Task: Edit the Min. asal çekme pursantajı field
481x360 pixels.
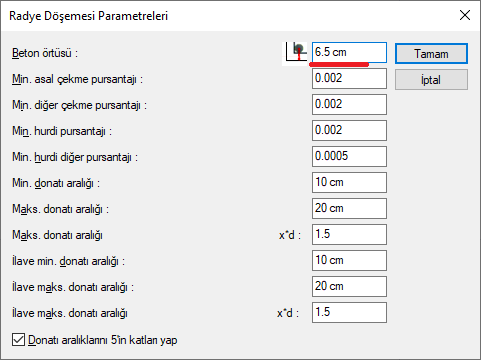Action: coord(349,78)
